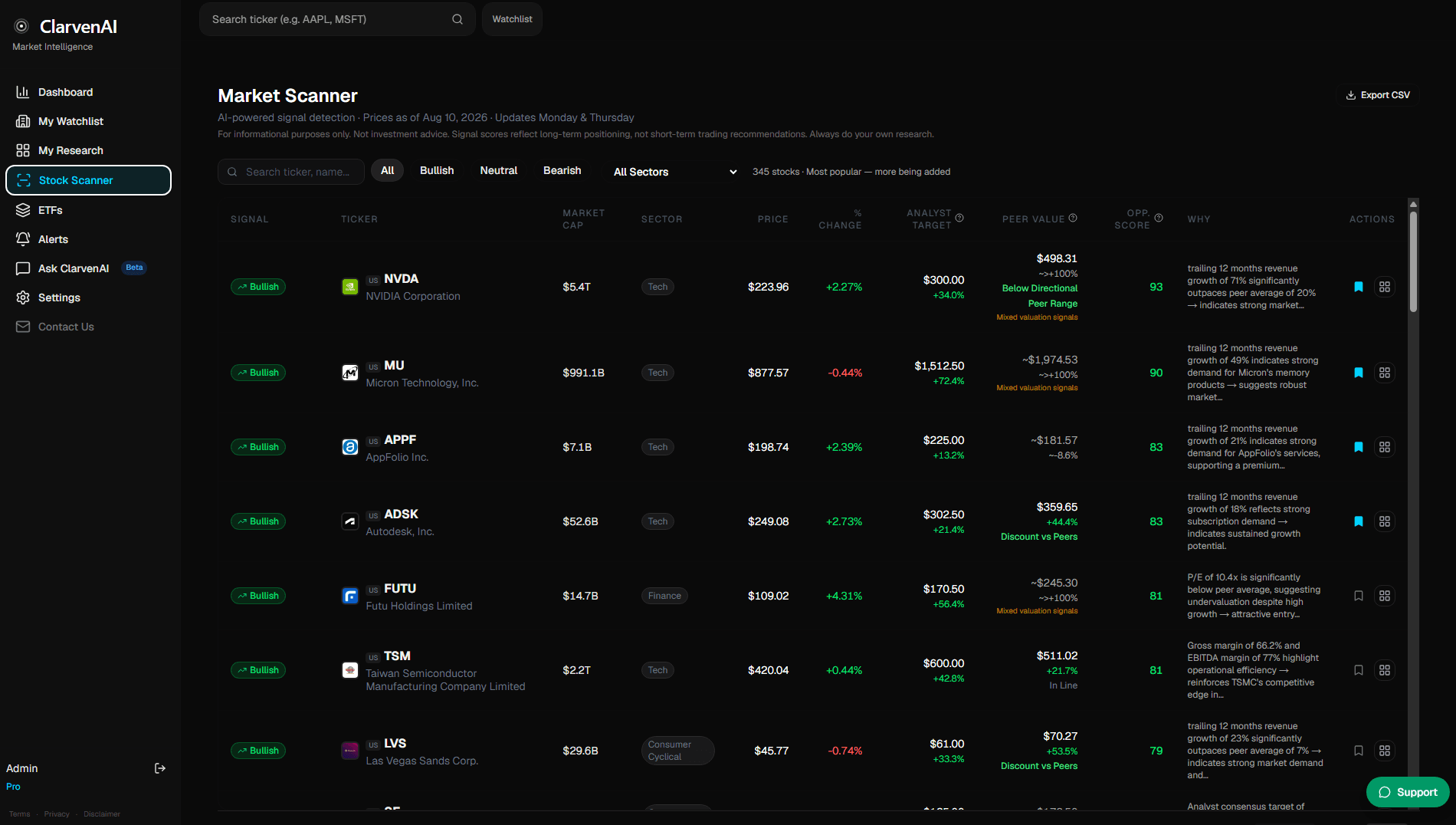Toggle APPF watchlist bookmark

1359,447
